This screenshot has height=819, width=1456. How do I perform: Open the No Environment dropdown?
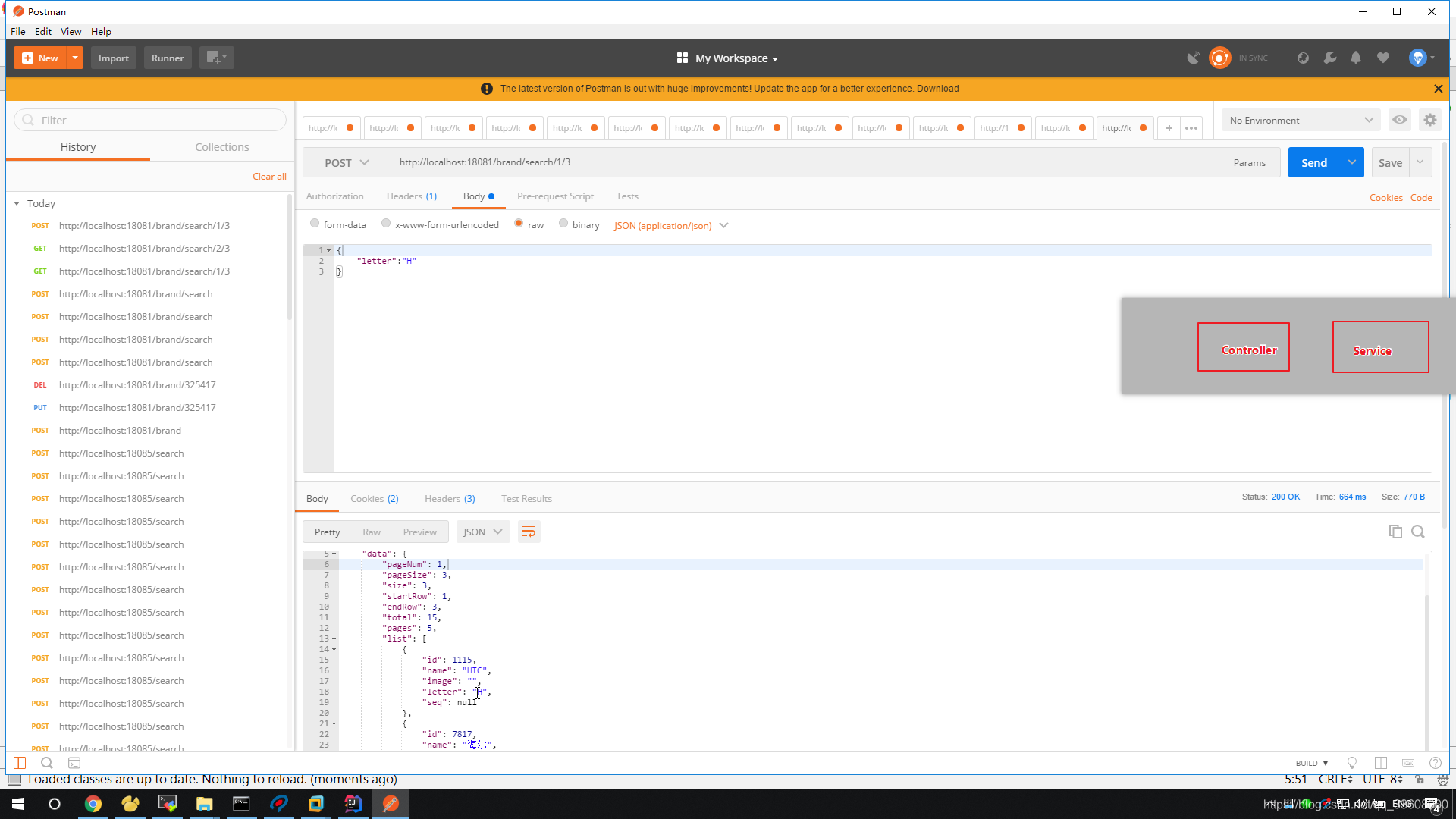tap(1301, 120)
